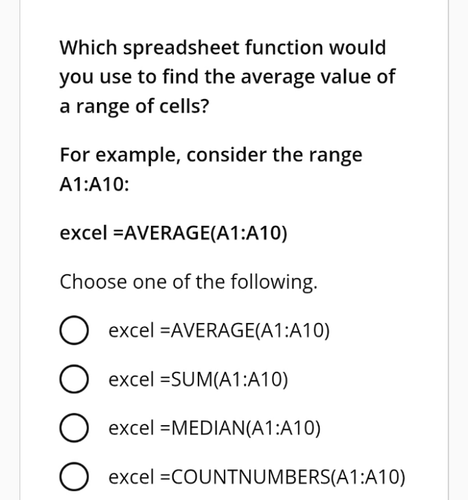Click the 'Which spreadsheet function would' question line
Image resolution: width=468 pixels, height=500 pixels.
coord(223,48)
